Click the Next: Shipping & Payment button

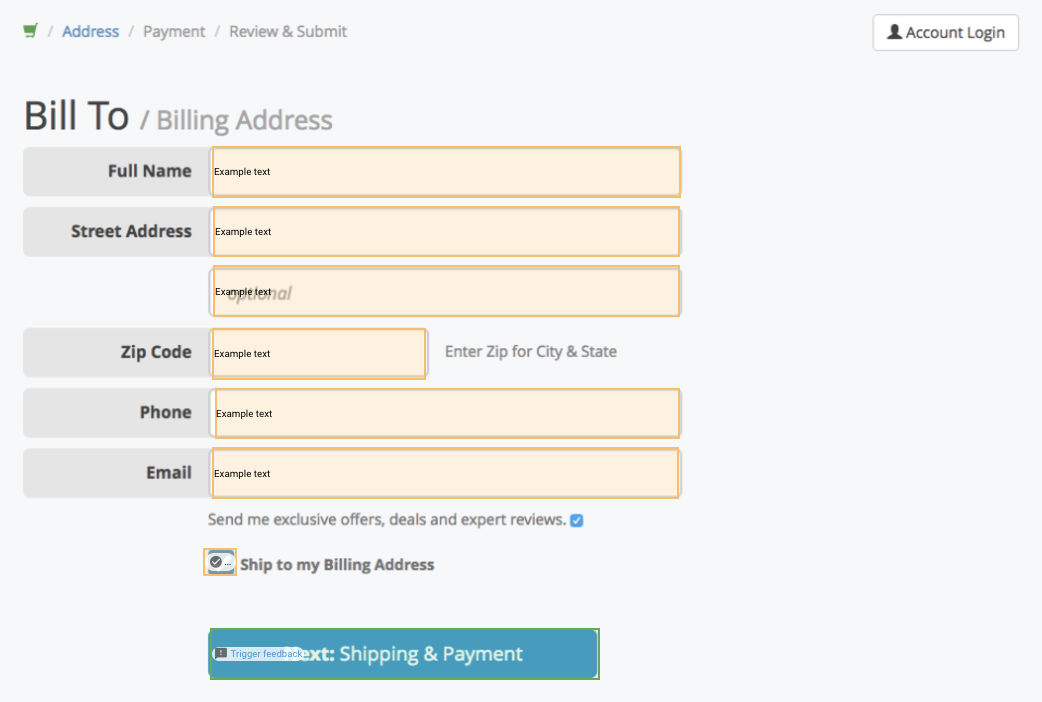click(404, 654)
